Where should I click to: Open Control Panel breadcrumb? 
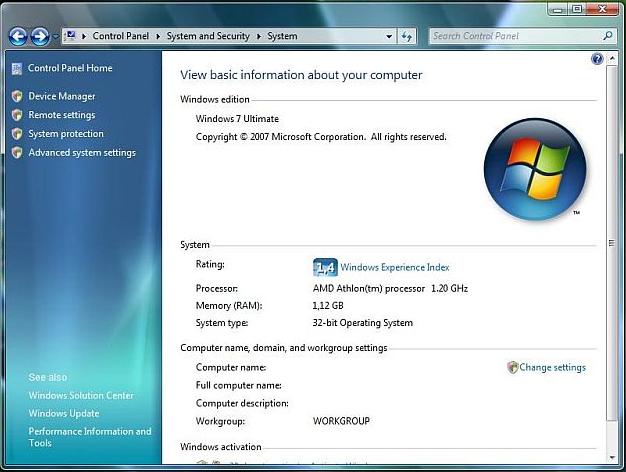pos(121,36)
